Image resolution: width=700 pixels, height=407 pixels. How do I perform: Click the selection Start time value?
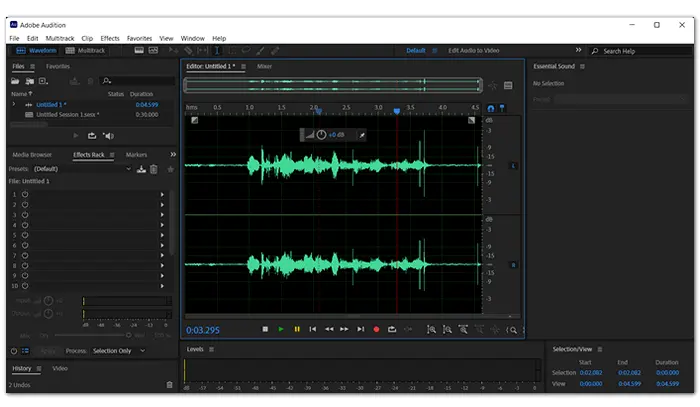pos(591,373)
